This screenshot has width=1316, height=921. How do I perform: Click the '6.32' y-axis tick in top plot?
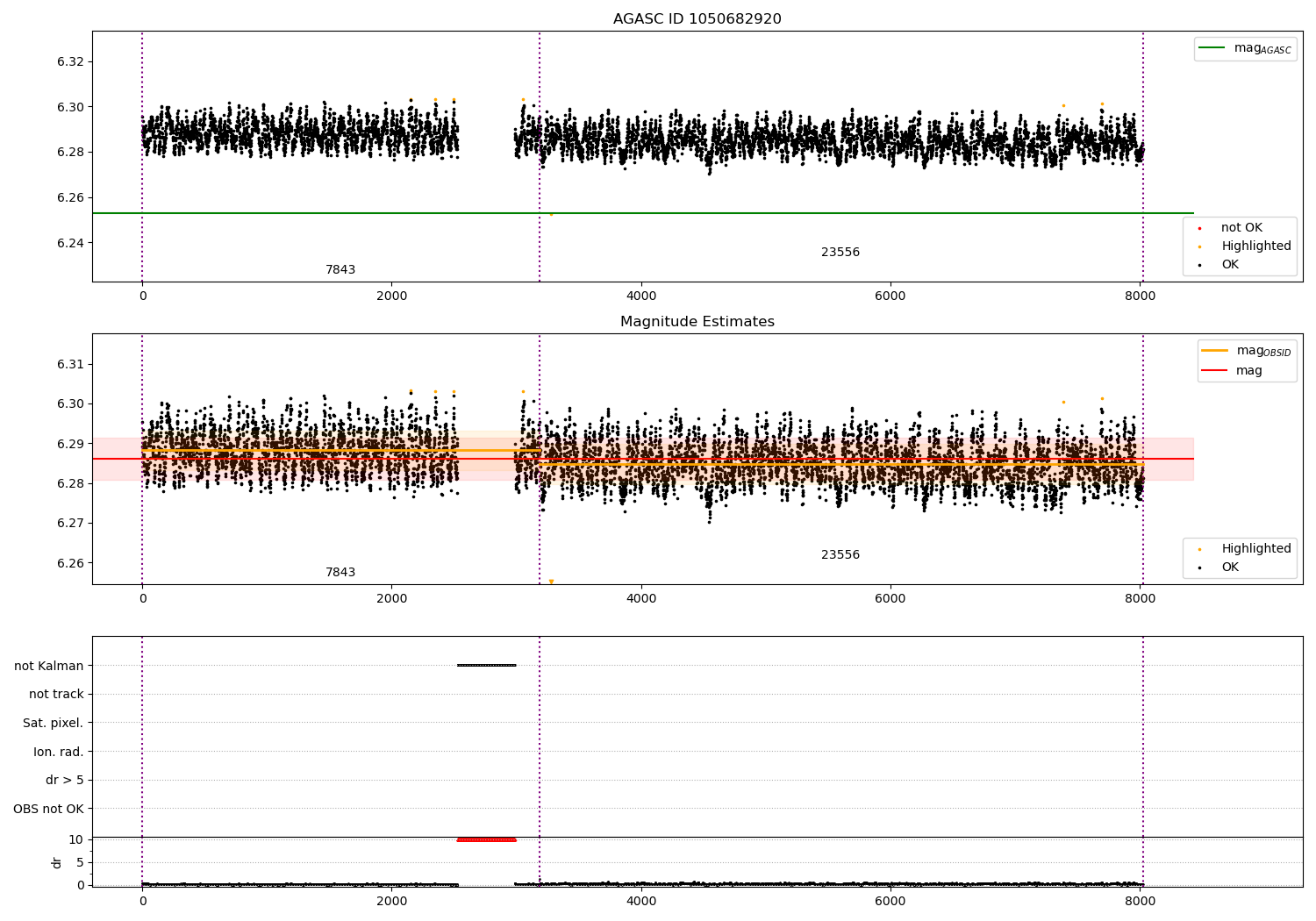tap(71, 61)
